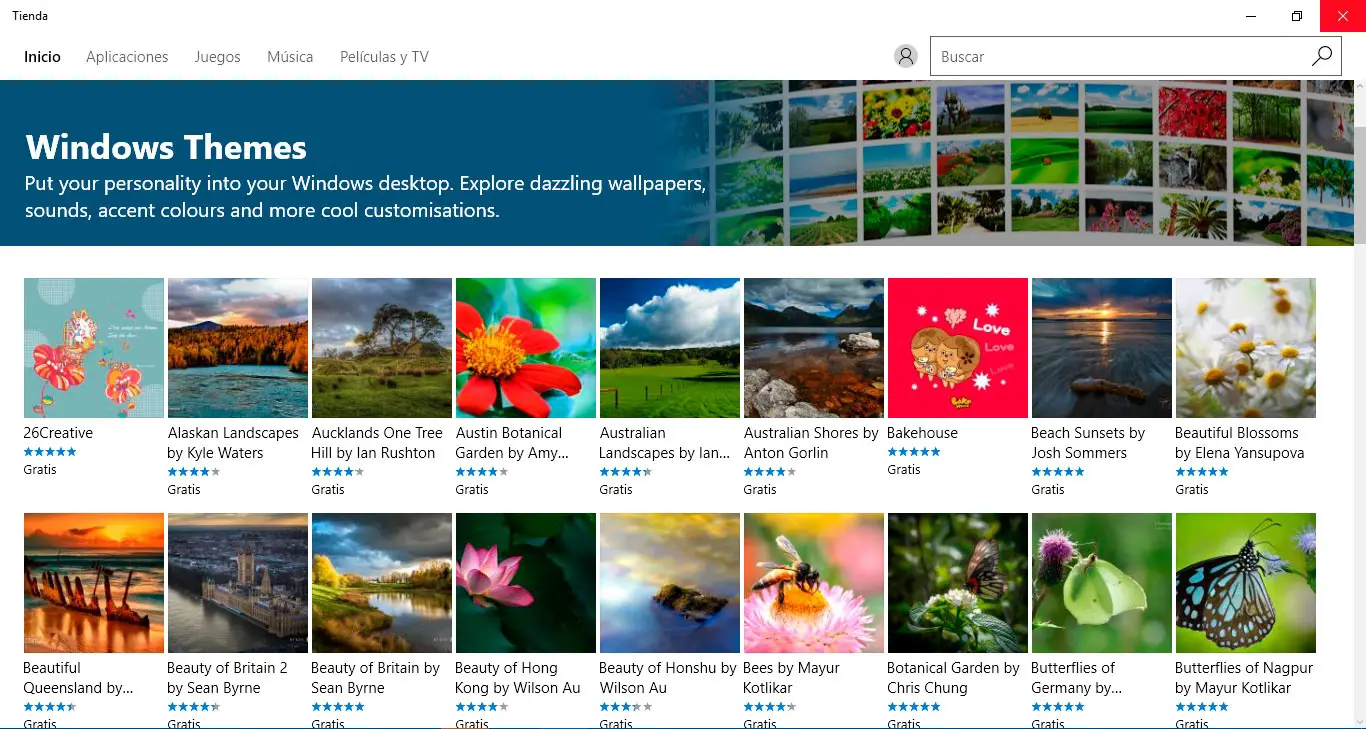
Task: Open the Australian Shores by Anton Gorlin title
Action: [810, 443]
